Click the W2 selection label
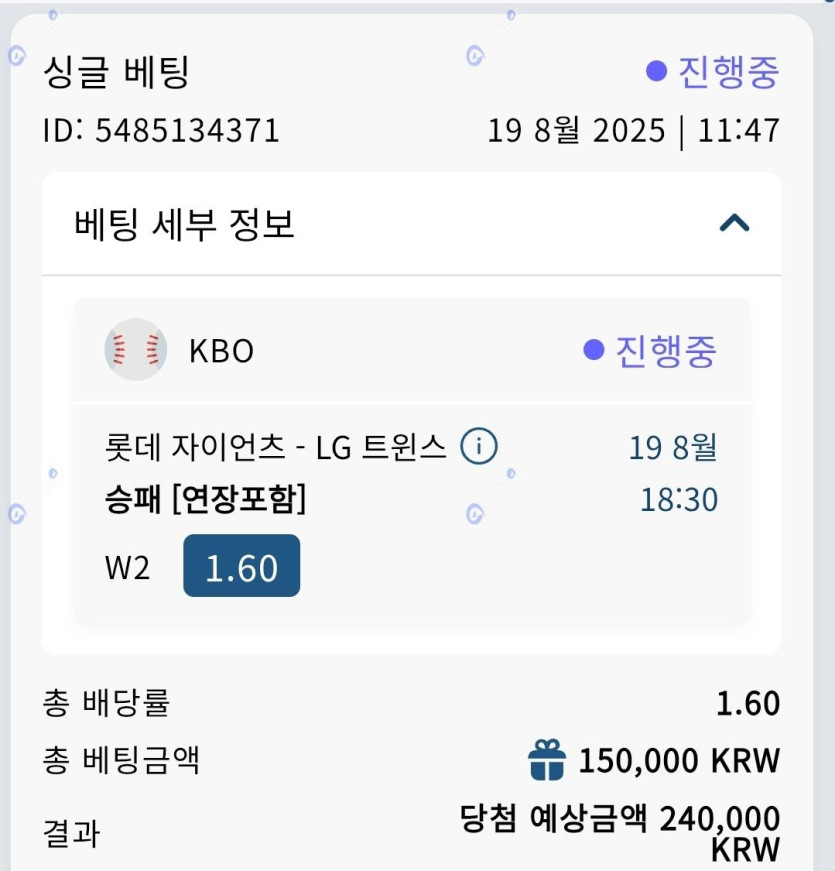The image size is (835, 871). [x=128, y=567]
